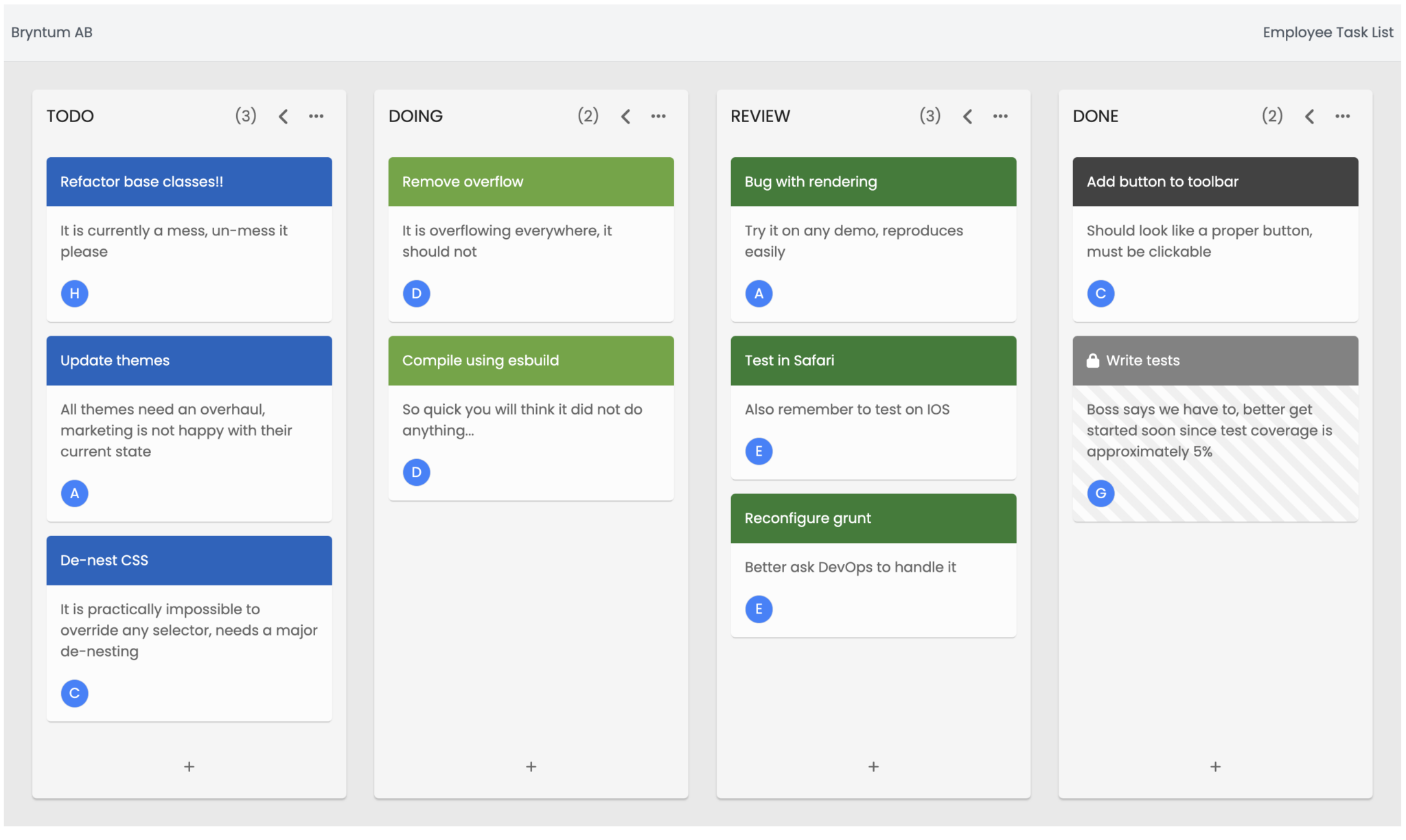Click text "So quick you will think it did not do anything"
This screenshot has width=1406, height=840.
(522, 420)
